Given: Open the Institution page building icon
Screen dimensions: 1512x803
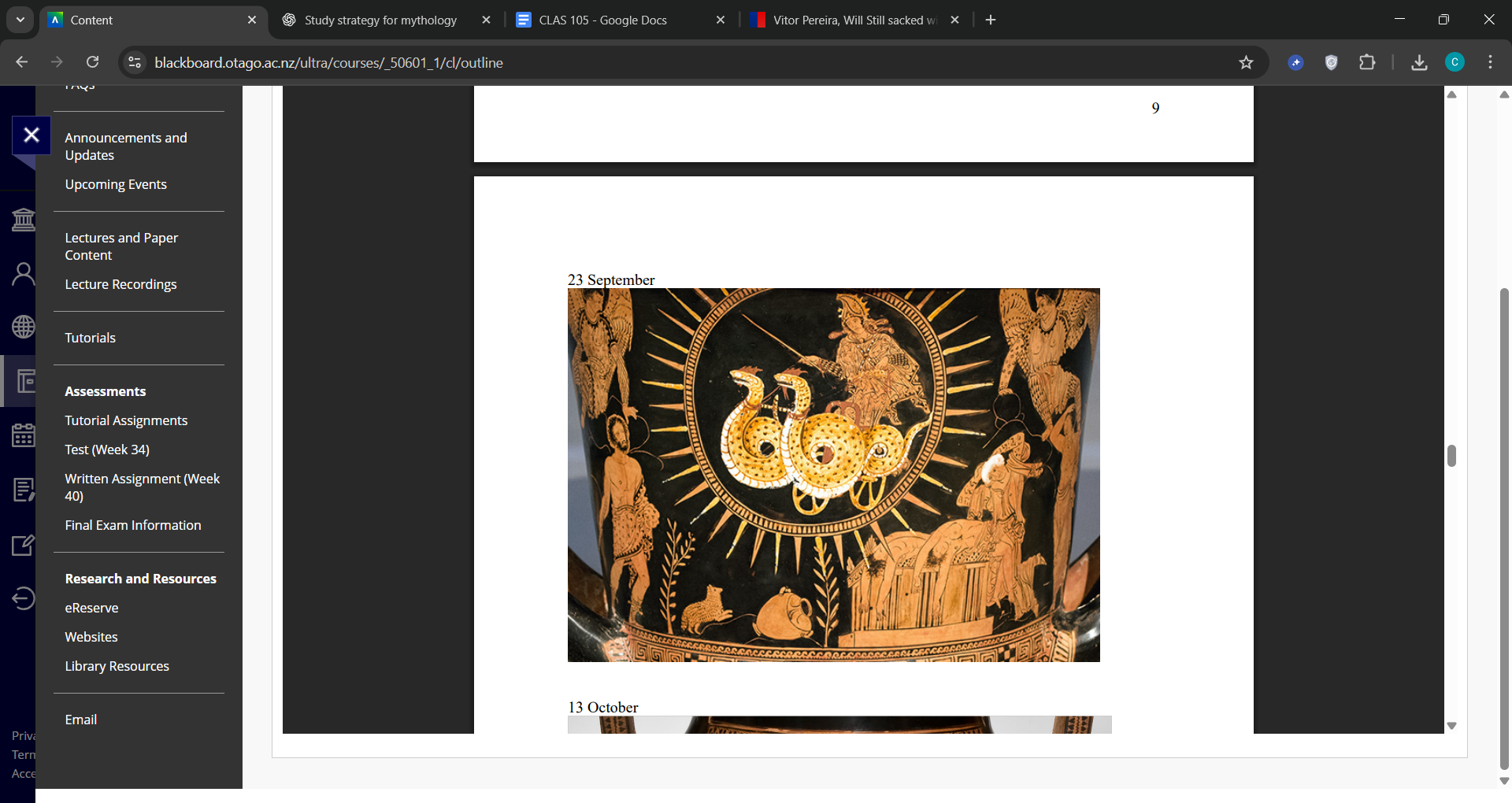Looking at the screenshot, I should pyautogui.click(x=24, y=220).
